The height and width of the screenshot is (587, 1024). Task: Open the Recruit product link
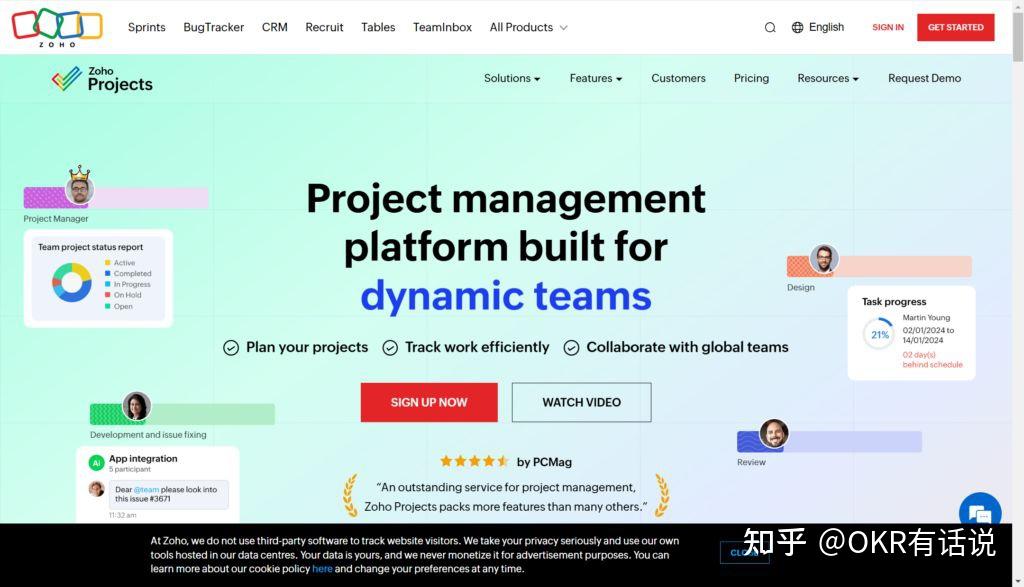click(324, 27)
